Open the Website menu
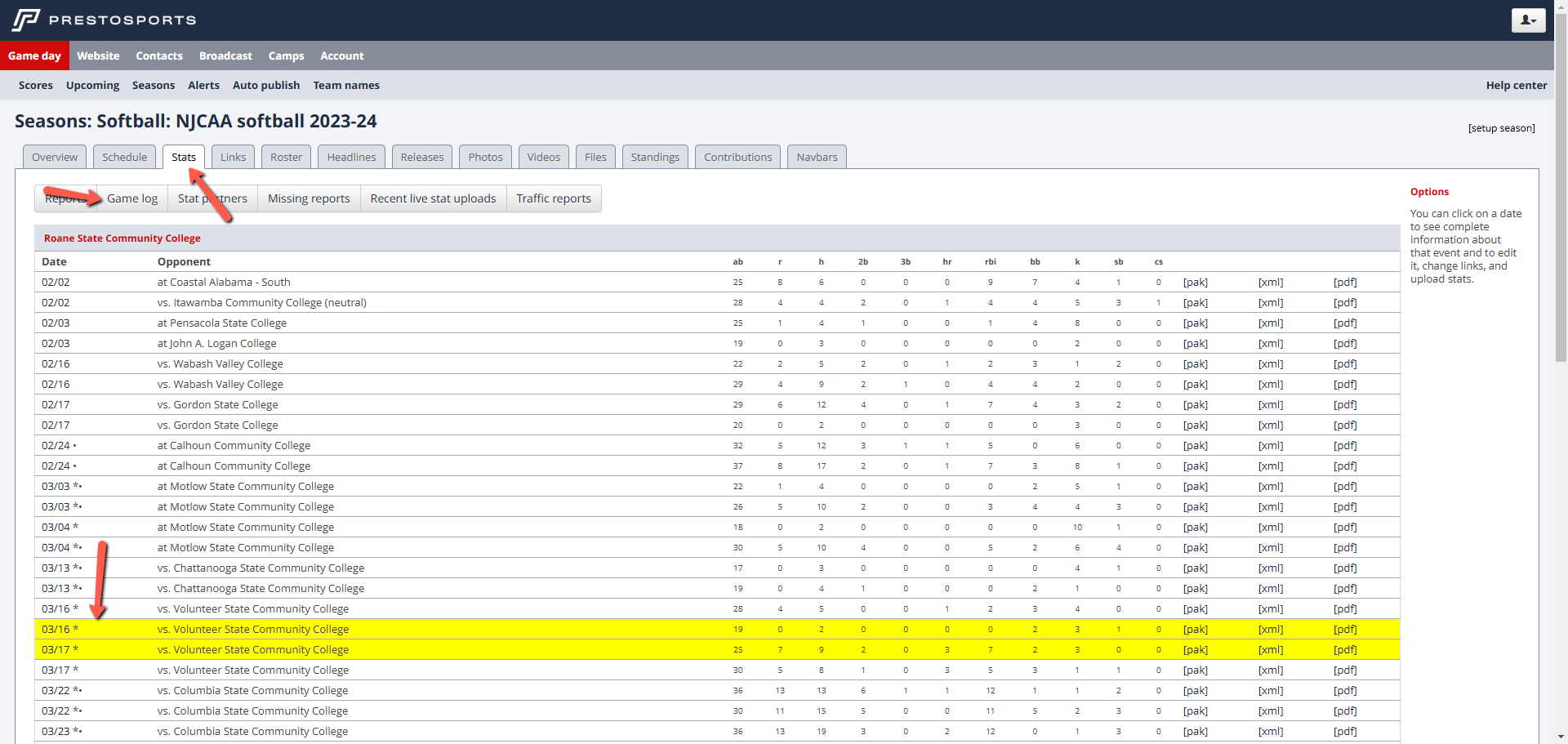Screen dimensions: 1568x744 click(x=98, y=56)
